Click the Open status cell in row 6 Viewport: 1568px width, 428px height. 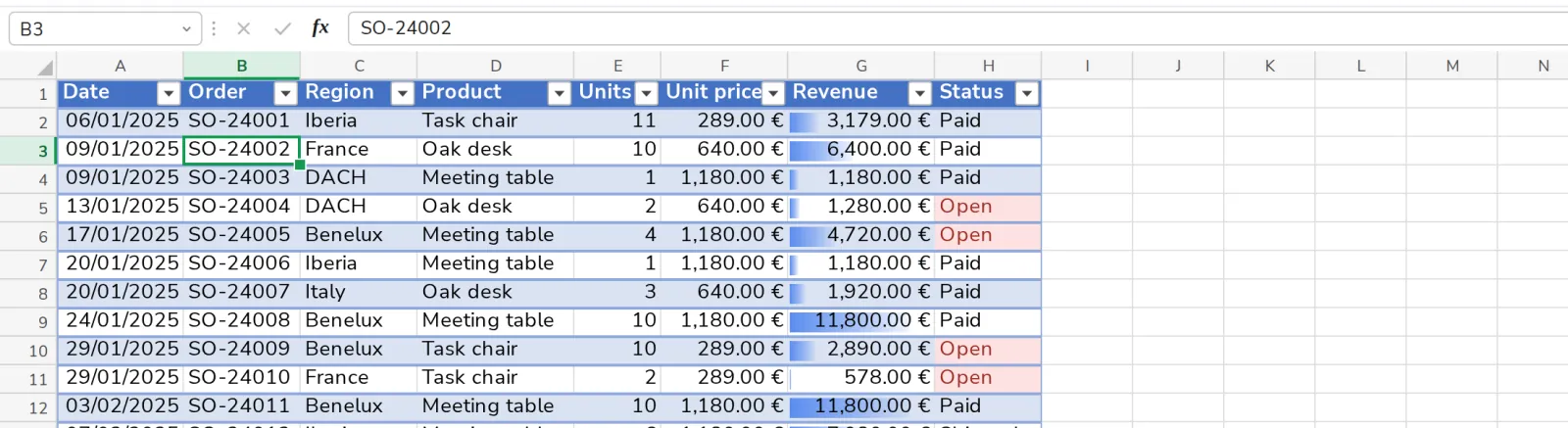987,235
